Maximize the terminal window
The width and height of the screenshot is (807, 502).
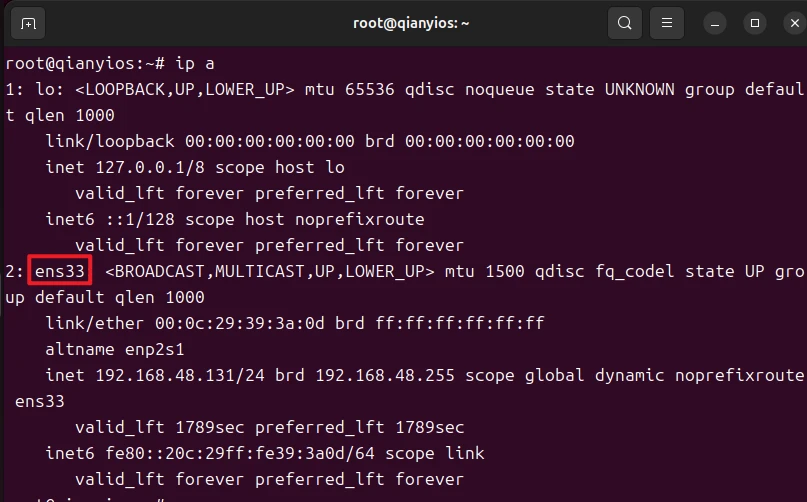tap(755, 23)
